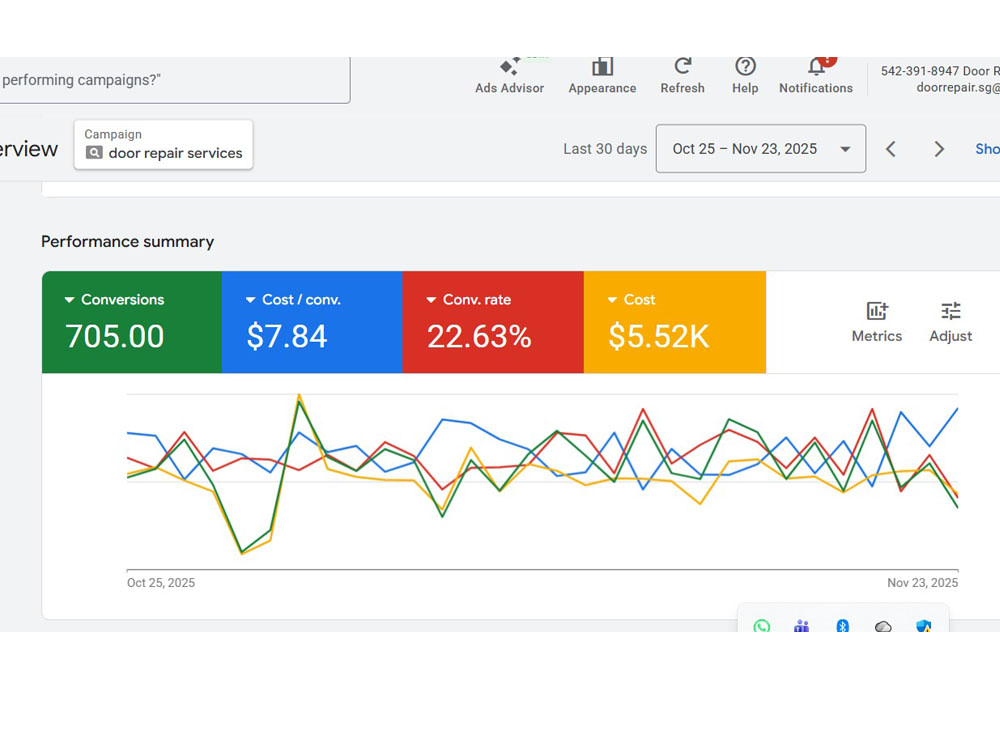Open the date range Oct 25 – Nov 23 dropdown
The width and height of the screenshot is (1000, 750).
761,149
